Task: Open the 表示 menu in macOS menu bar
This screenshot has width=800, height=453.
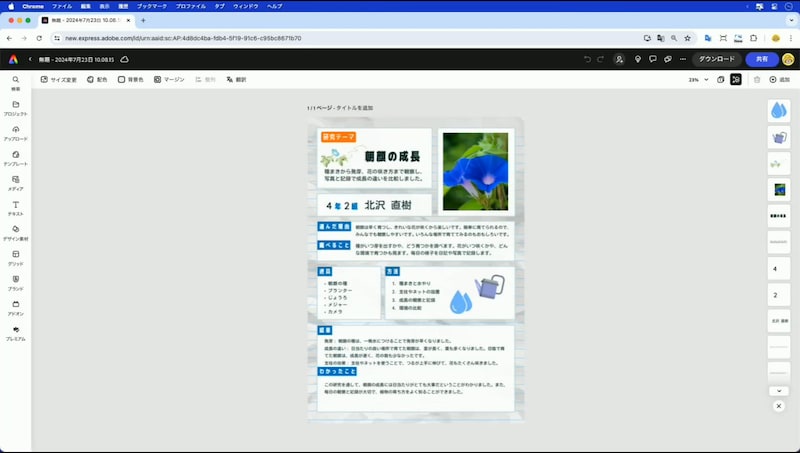Action: [x=104, y=6]
